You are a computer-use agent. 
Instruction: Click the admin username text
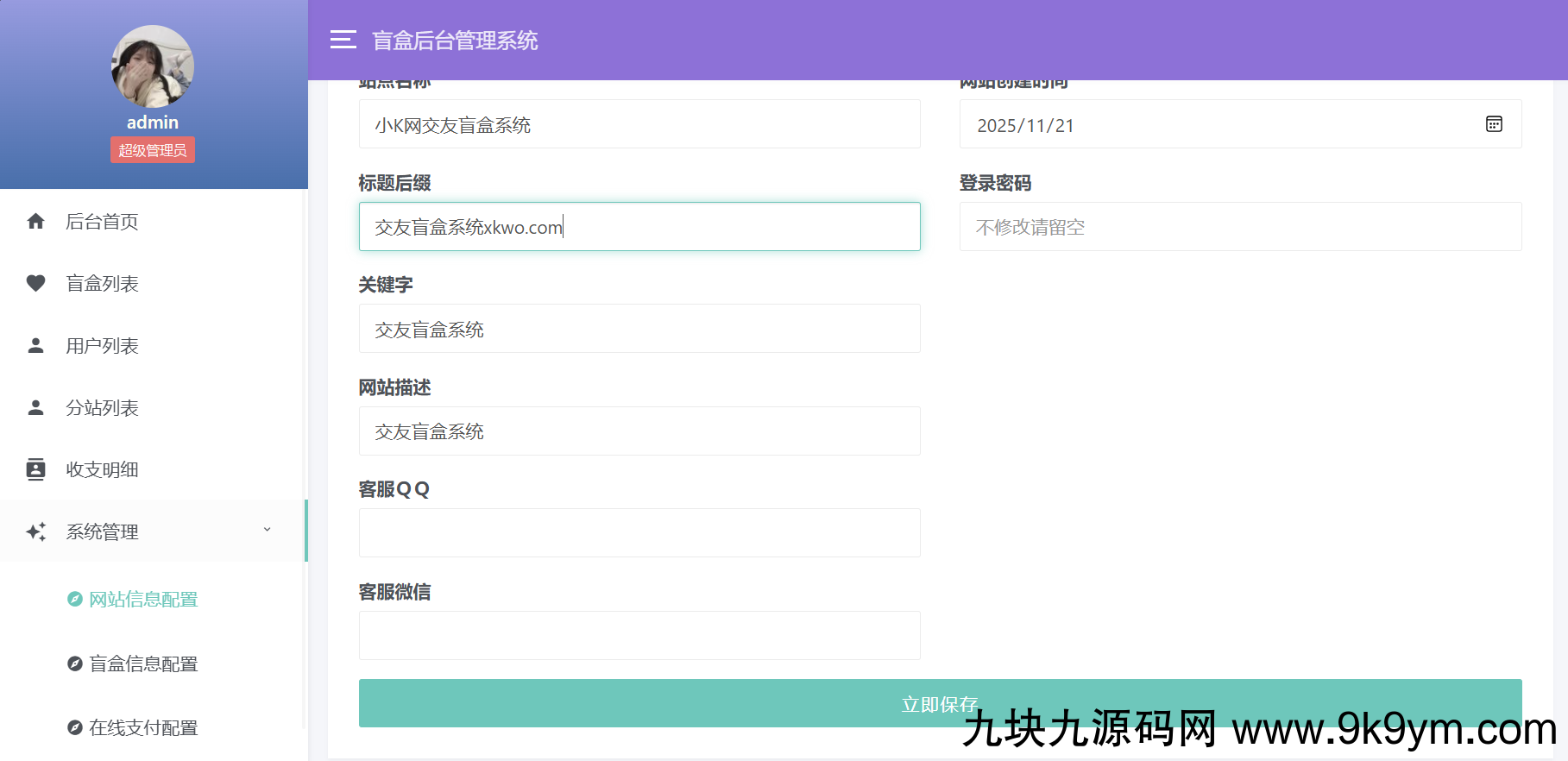(x=153, y=123)
